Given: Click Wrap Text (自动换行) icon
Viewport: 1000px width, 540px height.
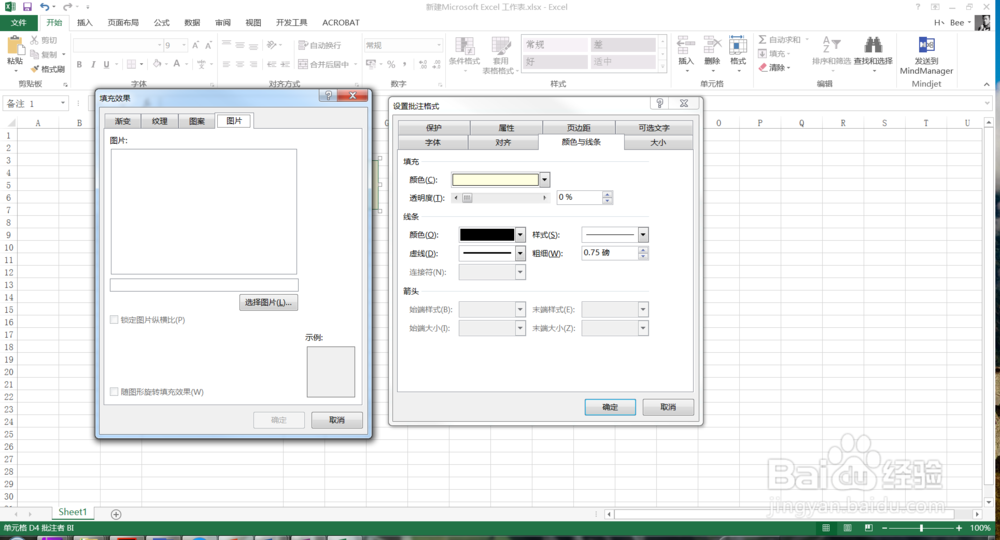Looking at the screenshot, I should click(303, 45).
